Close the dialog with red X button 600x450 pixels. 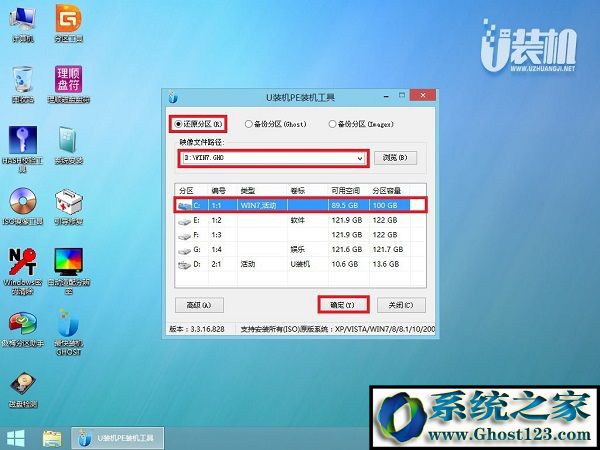pyautogui.click(x=422, y=95)
